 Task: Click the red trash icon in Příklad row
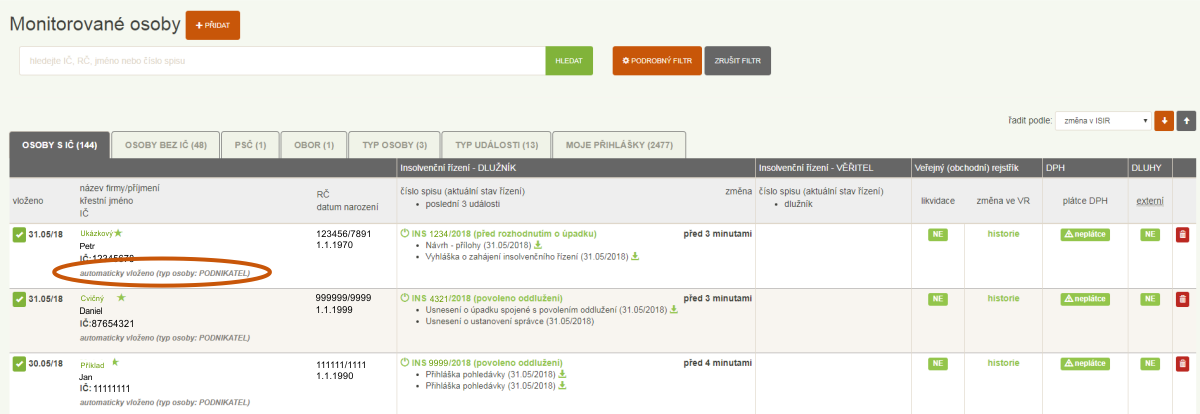[1183, 364]
